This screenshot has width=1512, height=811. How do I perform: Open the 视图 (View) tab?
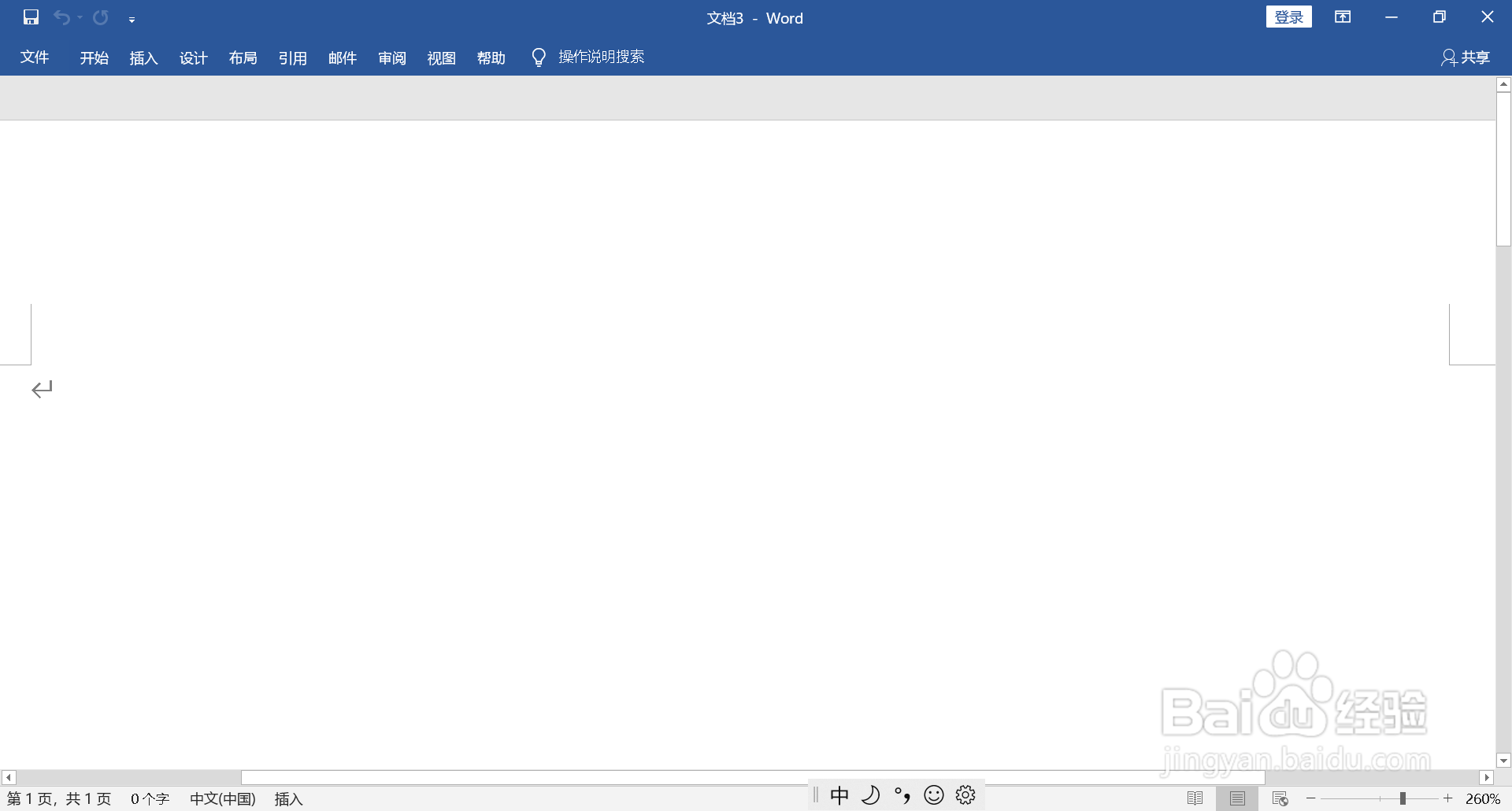(442, 57)
